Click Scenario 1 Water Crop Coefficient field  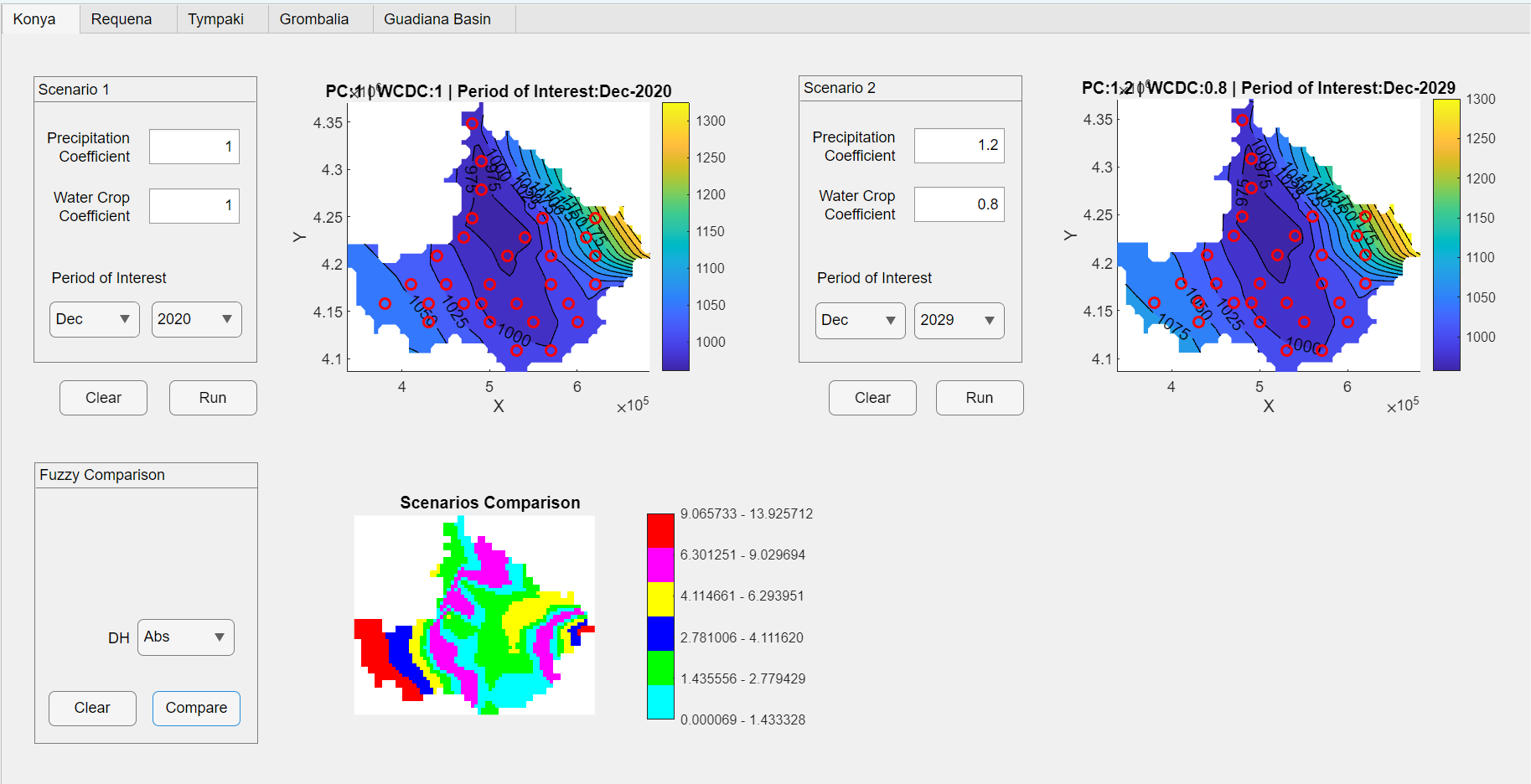tap(194, 206)
